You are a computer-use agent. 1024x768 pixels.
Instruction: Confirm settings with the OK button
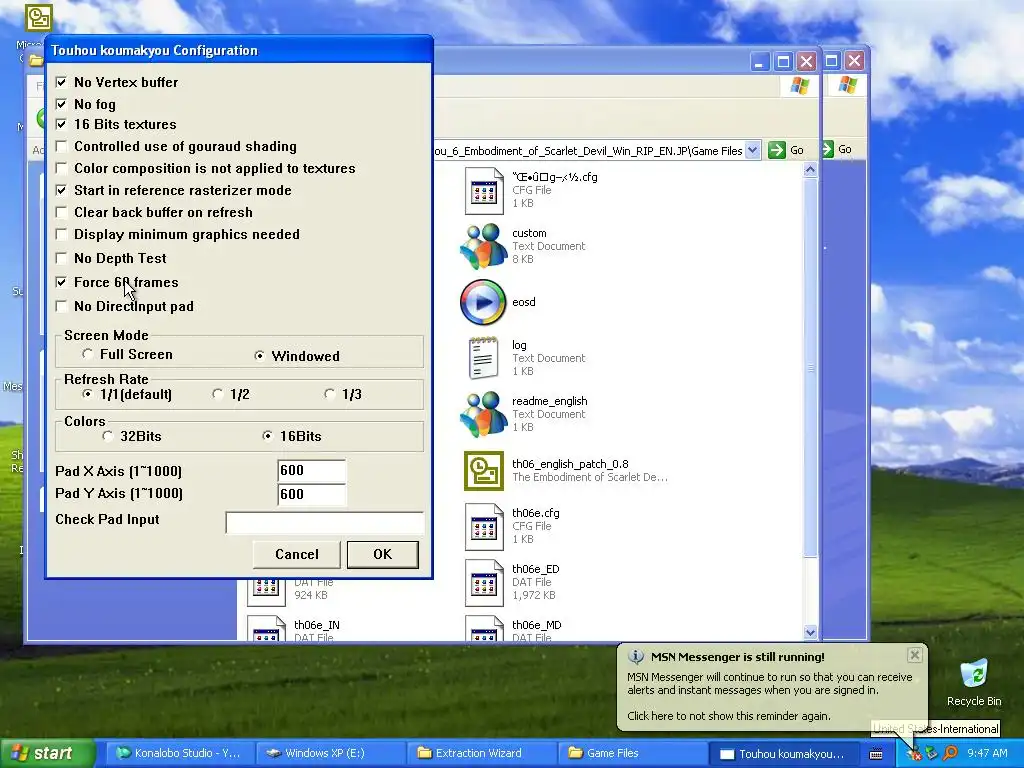point(383,554)
